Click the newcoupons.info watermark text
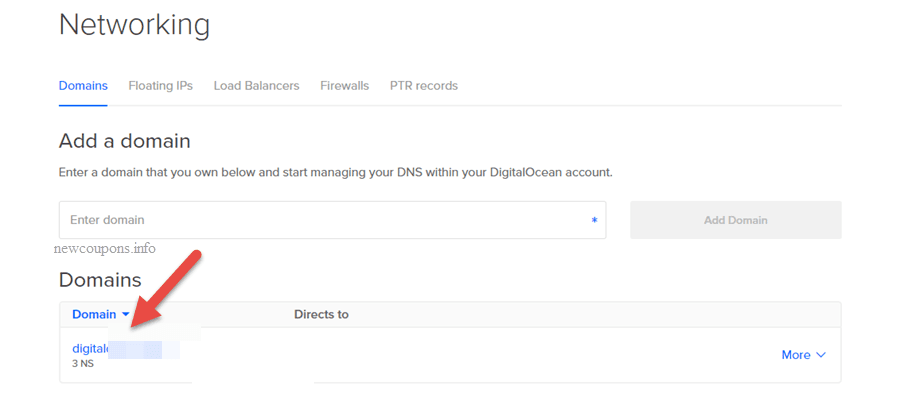900x409 pixels. click(x=108, y=248)
